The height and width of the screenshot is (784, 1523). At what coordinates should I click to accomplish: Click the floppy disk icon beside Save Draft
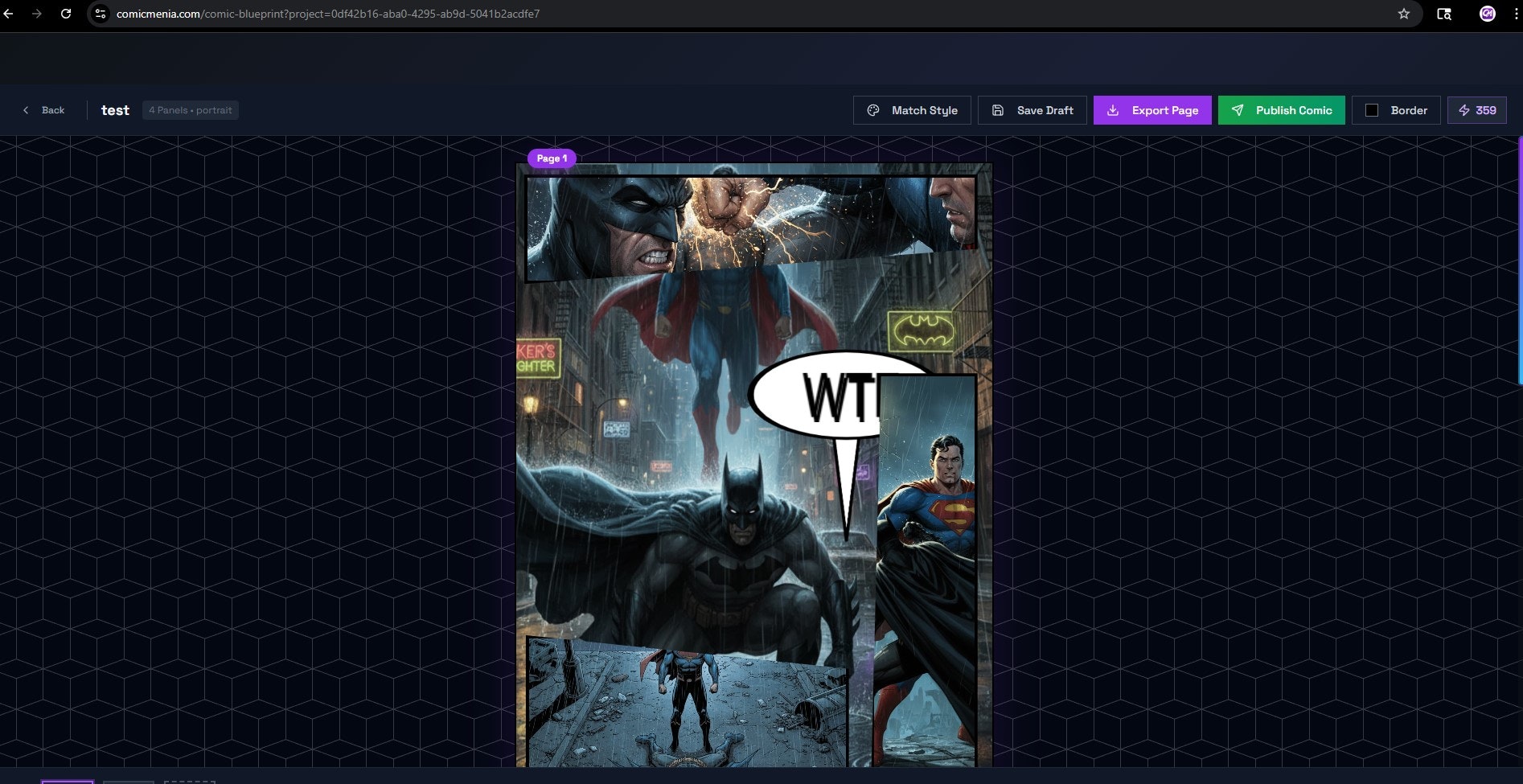point(998,110)
